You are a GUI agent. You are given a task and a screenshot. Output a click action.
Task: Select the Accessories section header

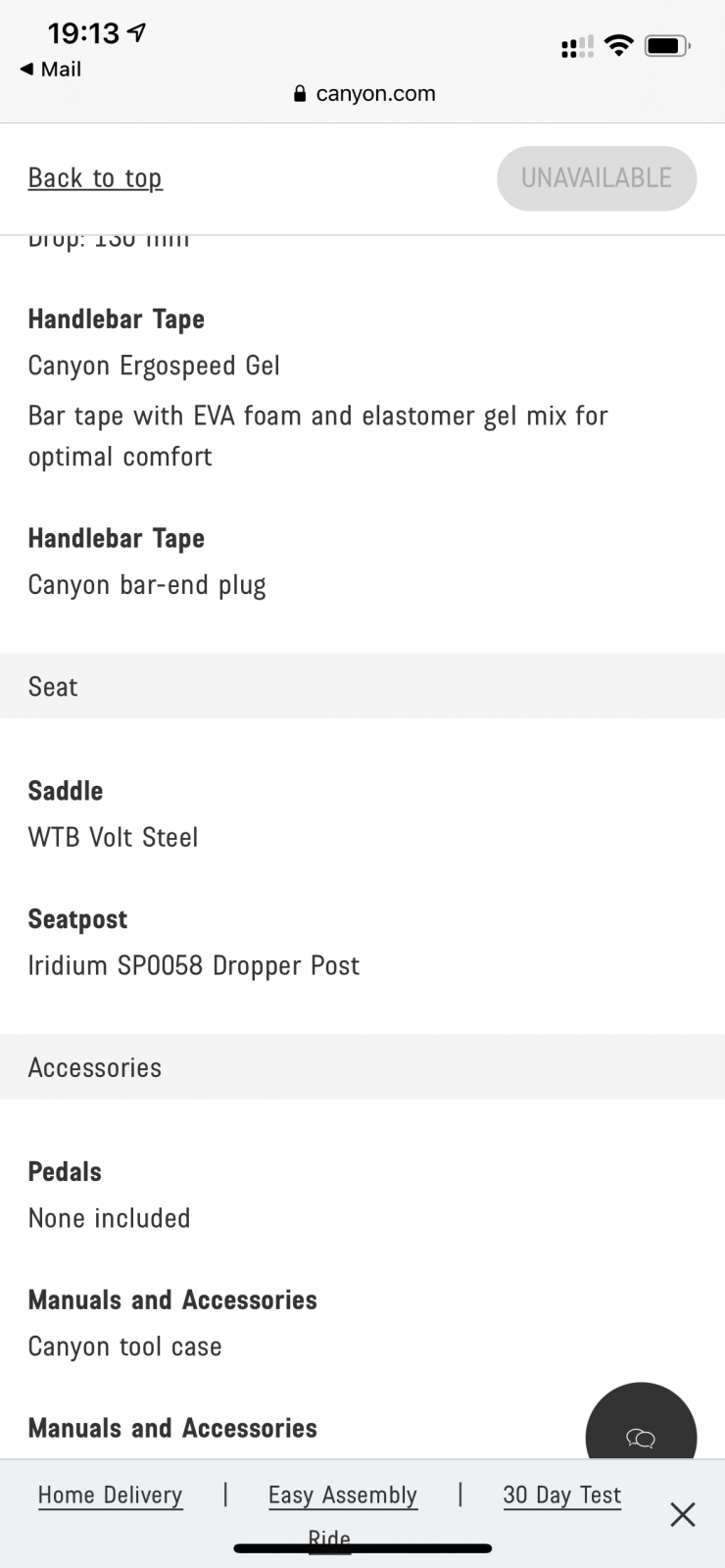362,1067
